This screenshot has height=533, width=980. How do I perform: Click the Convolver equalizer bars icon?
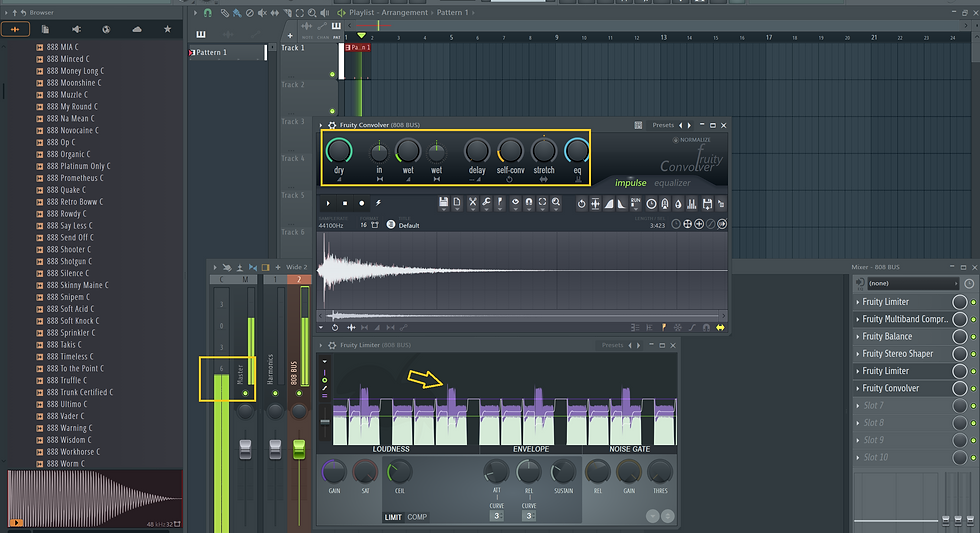click(x=692, y=204)
